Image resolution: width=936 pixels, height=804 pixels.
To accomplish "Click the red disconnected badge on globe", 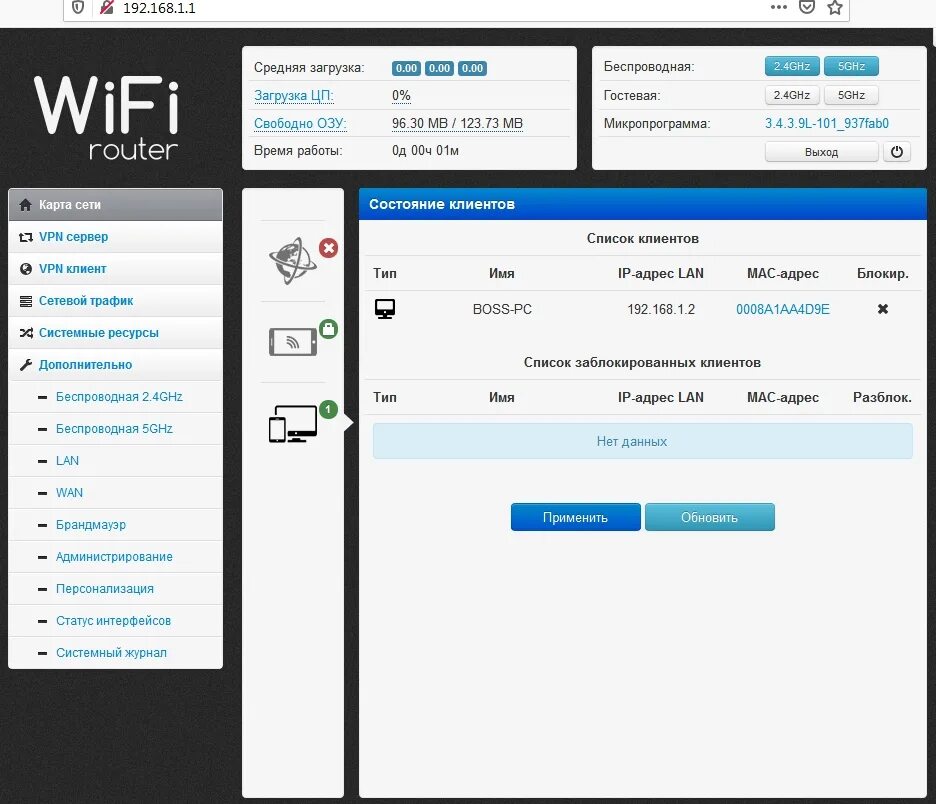I will point(328,248).
